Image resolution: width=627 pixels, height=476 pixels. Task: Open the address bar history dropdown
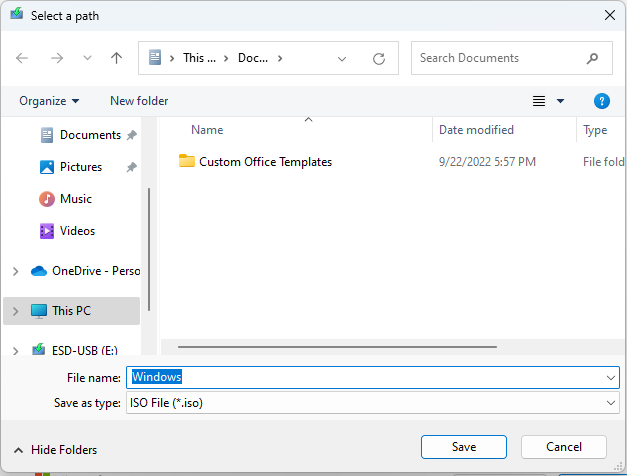click(x=343, y=59)
